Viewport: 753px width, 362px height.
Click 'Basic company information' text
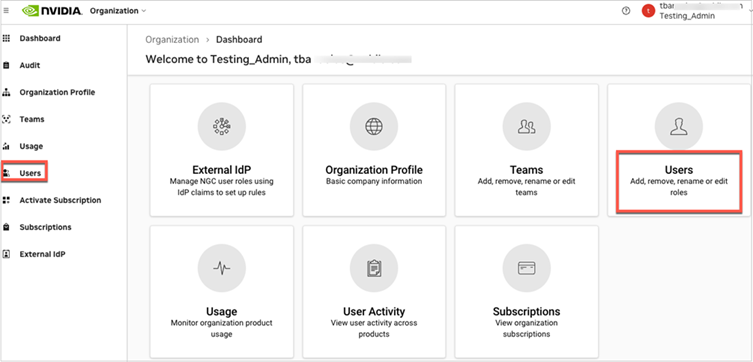[x=374, y=181]
